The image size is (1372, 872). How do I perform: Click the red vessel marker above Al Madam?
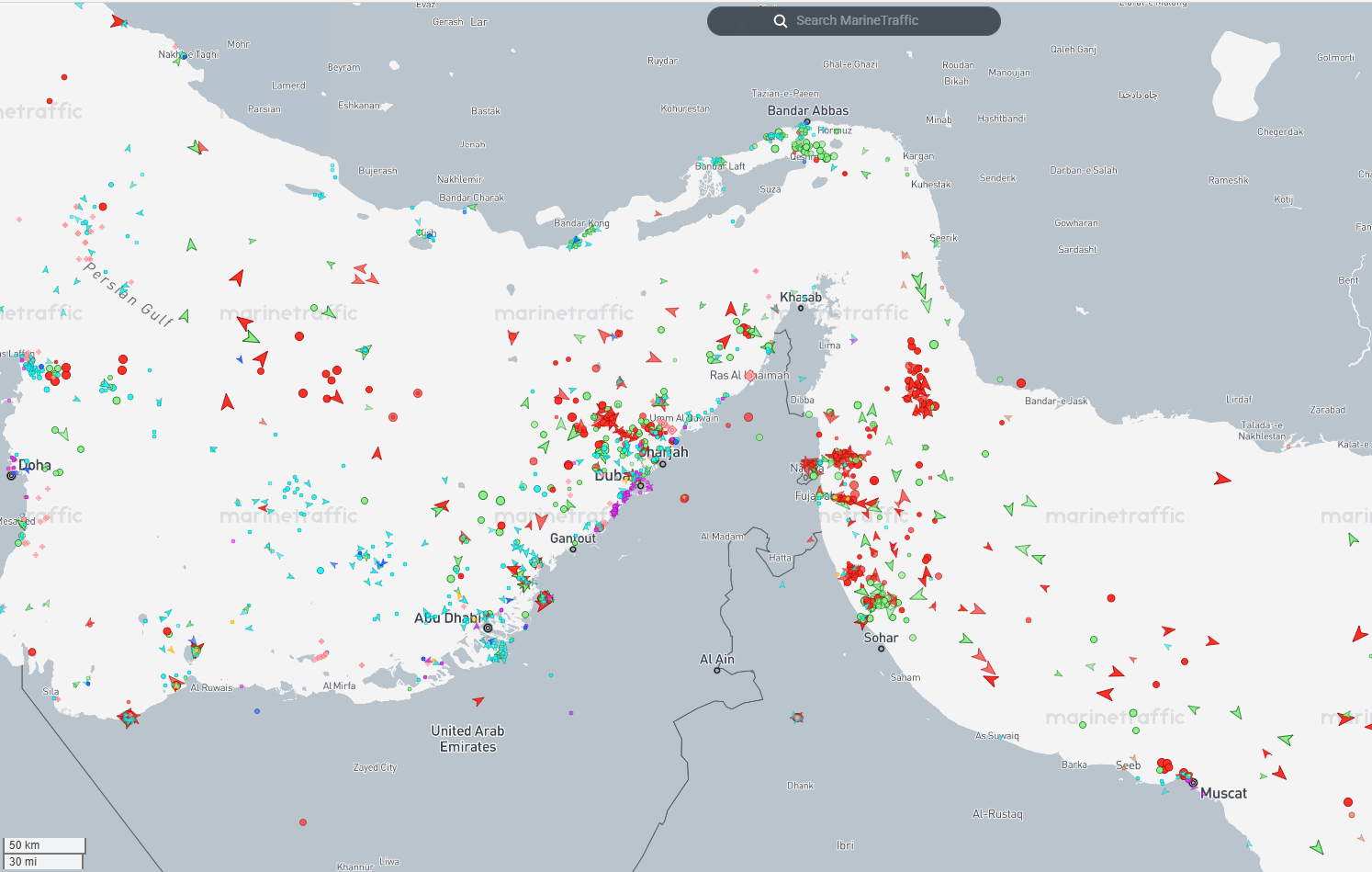coord(684,498)
